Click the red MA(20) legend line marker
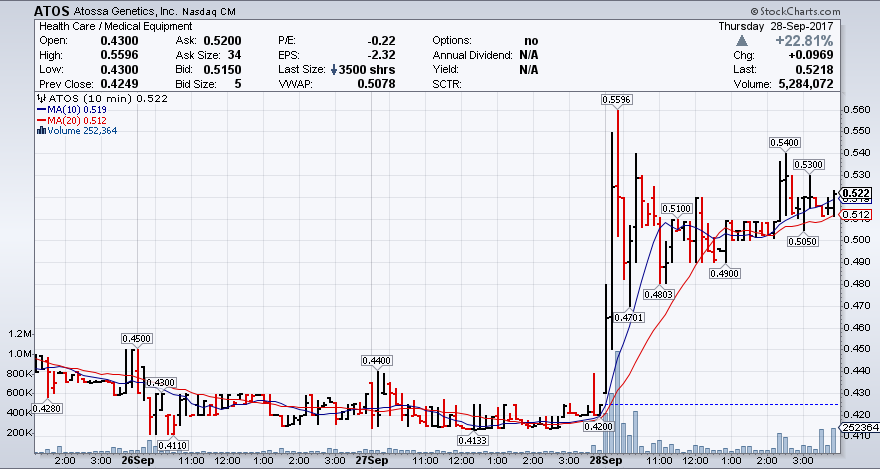The width and height of the screenshot is (880, 469). (39, 120)
